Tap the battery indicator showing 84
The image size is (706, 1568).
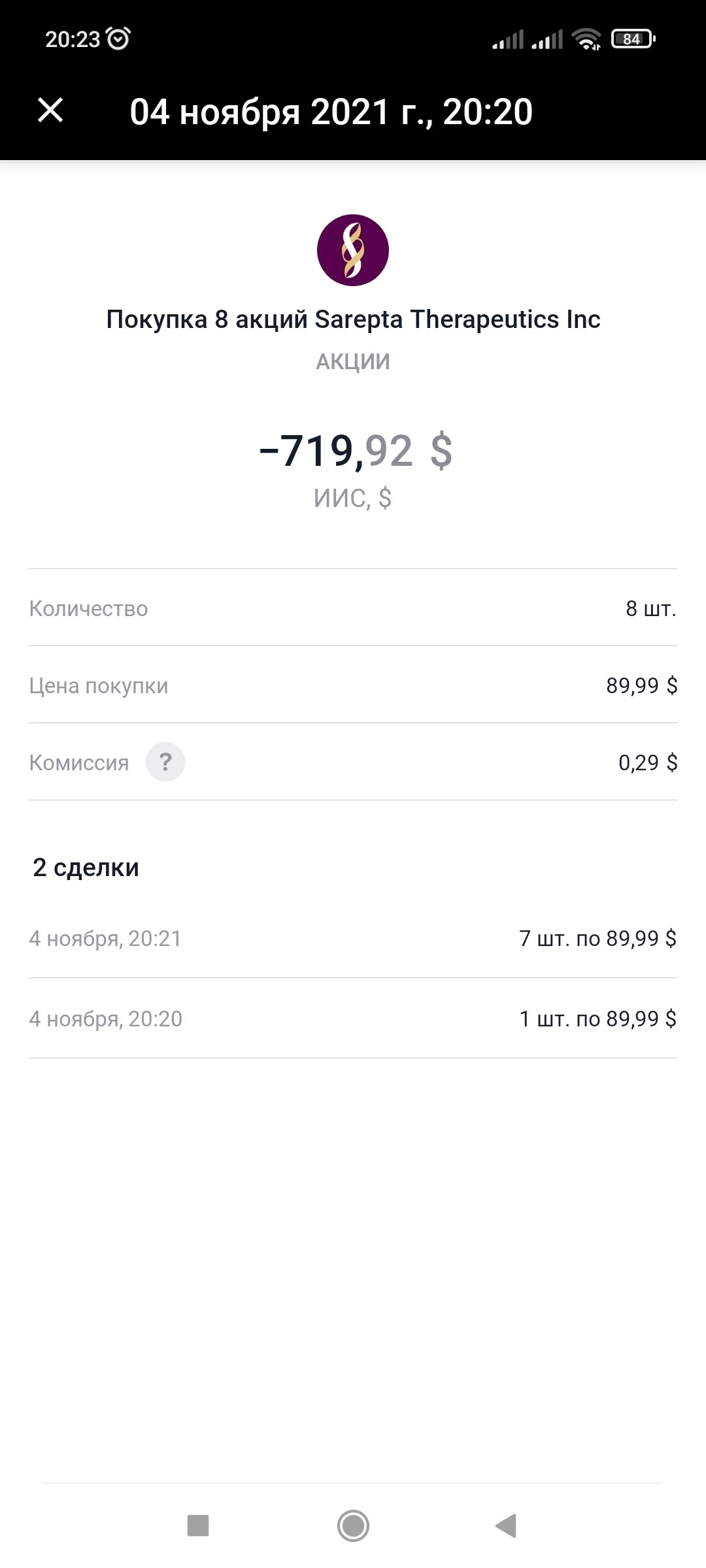[633, 39]
